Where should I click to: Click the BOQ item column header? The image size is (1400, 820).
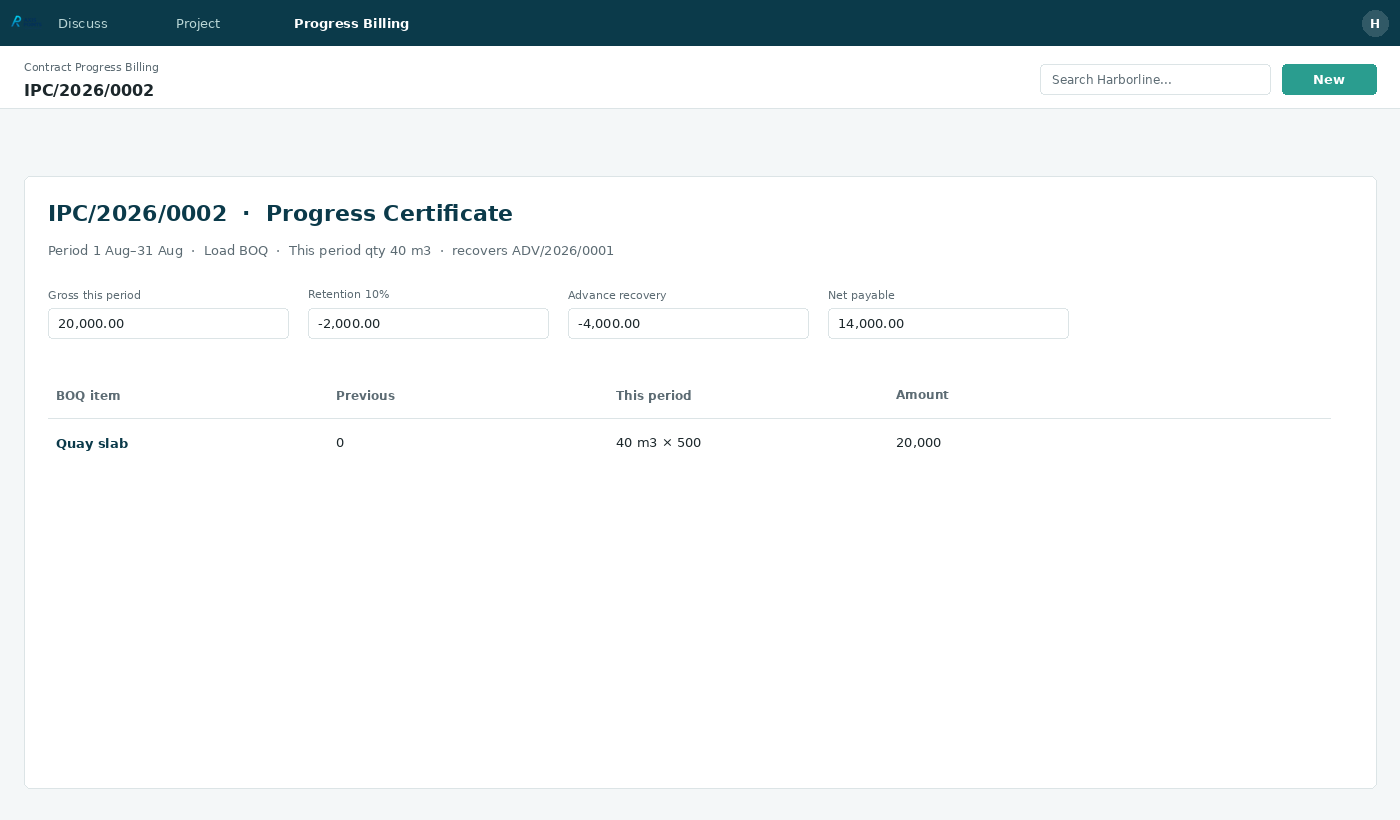[88, 395]
